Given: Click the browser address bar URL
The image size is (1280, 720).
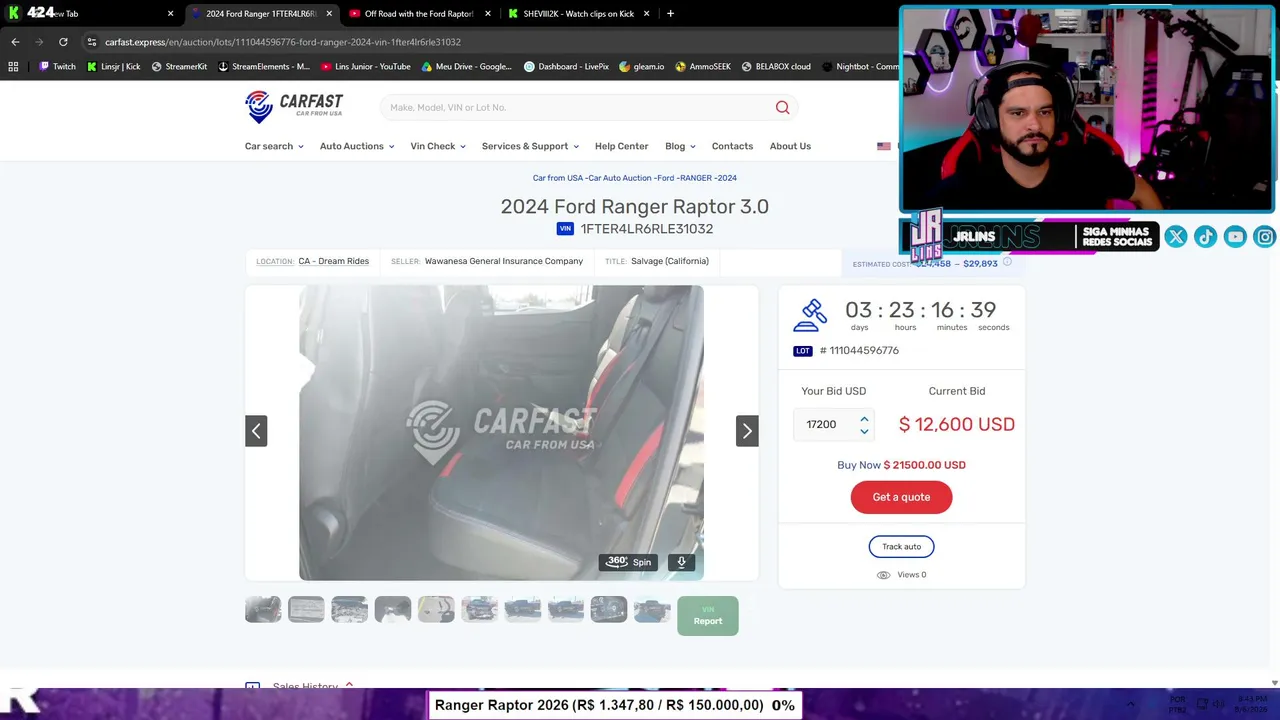Looking at the screenshot, I should point(283,42).
